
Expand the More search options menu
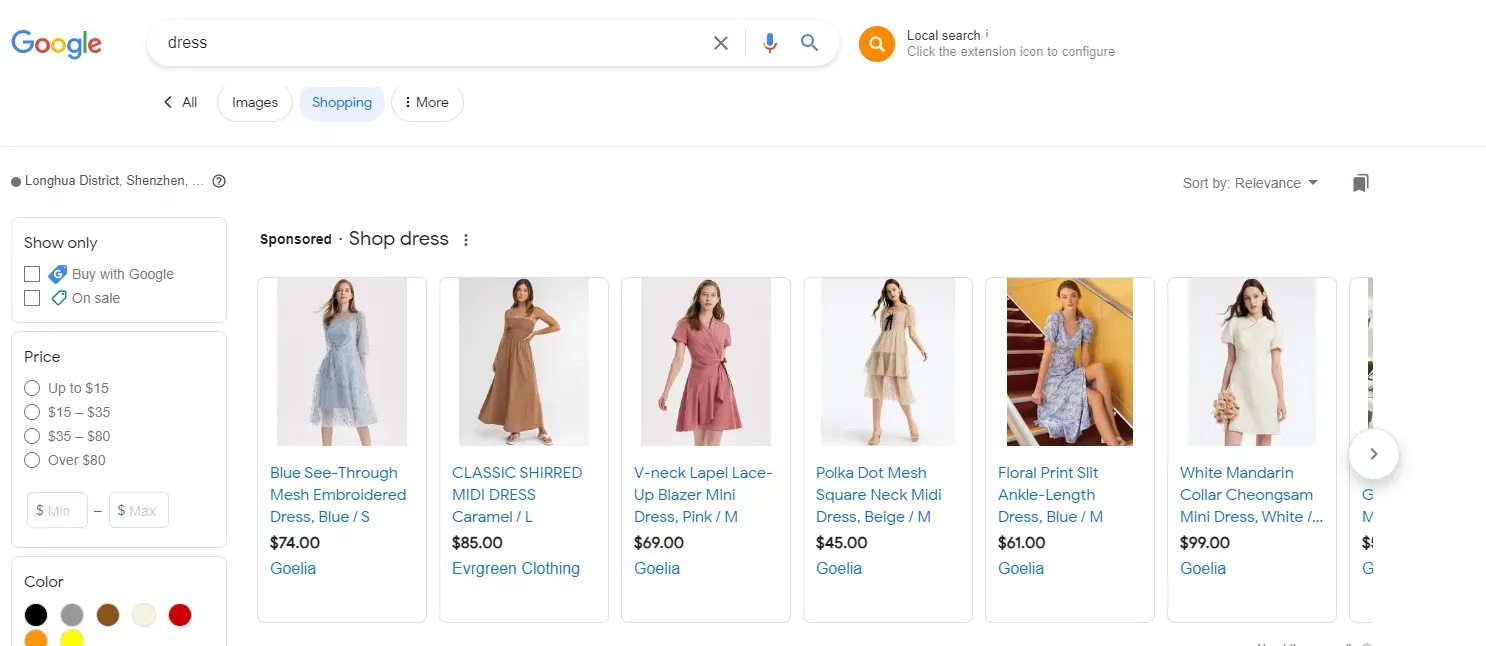(x=427, y=102)
